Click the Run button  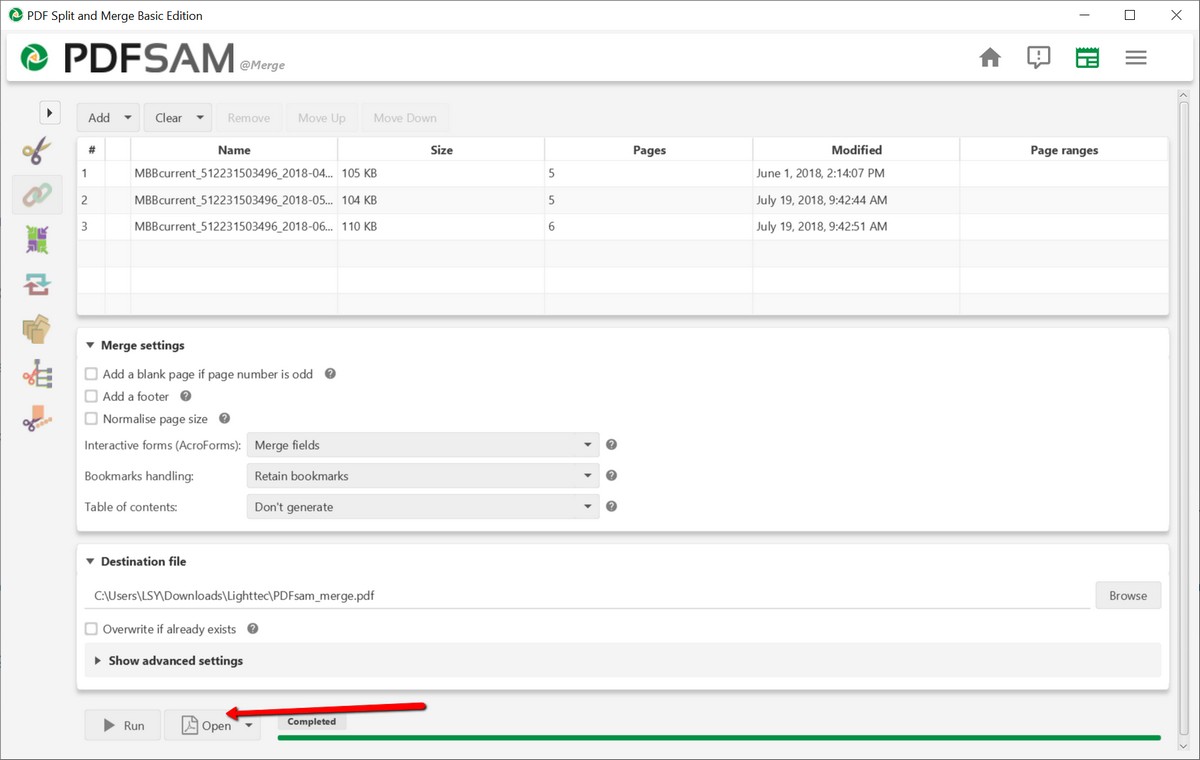click(122, 726)
